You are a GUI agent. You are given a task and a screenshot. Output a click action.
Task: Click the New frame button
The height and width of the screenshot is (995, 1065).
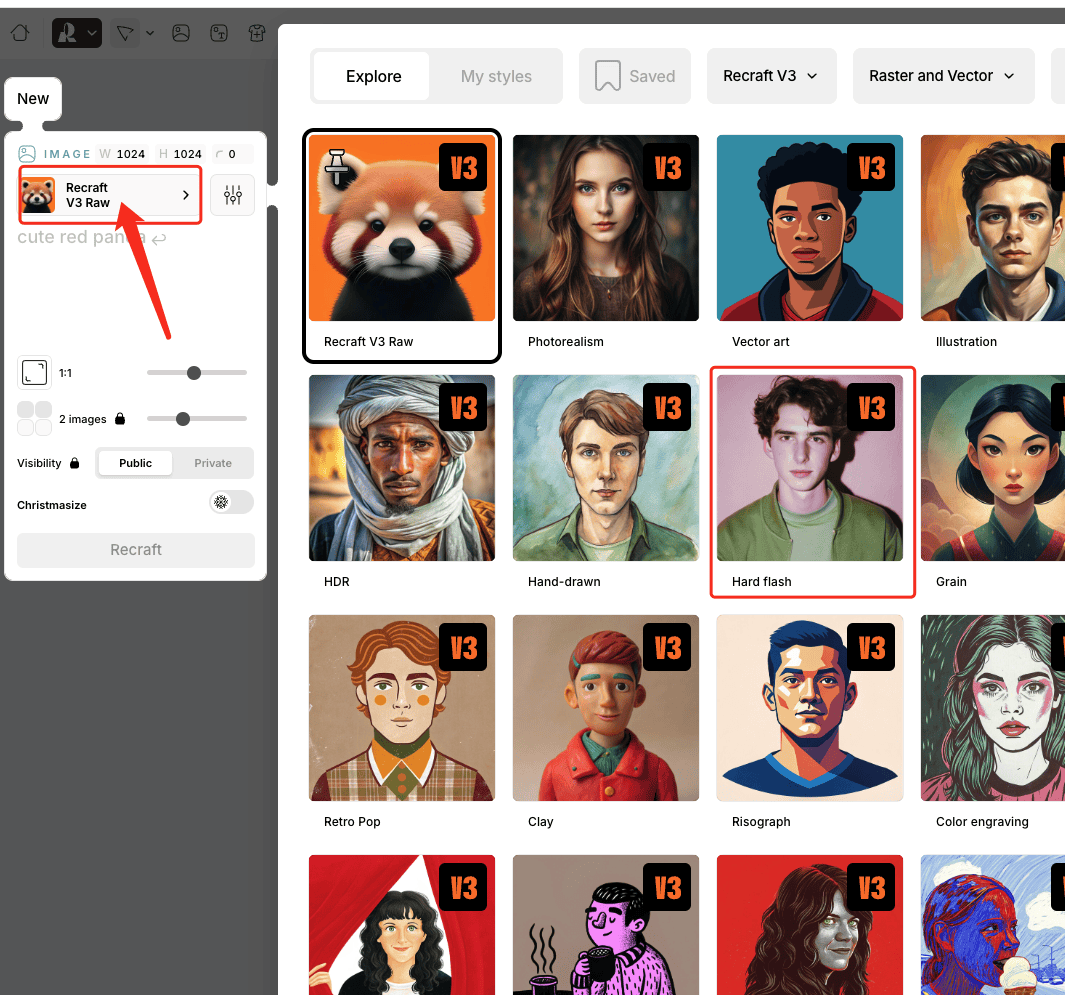pyautogui.click(x=33, y=98)
